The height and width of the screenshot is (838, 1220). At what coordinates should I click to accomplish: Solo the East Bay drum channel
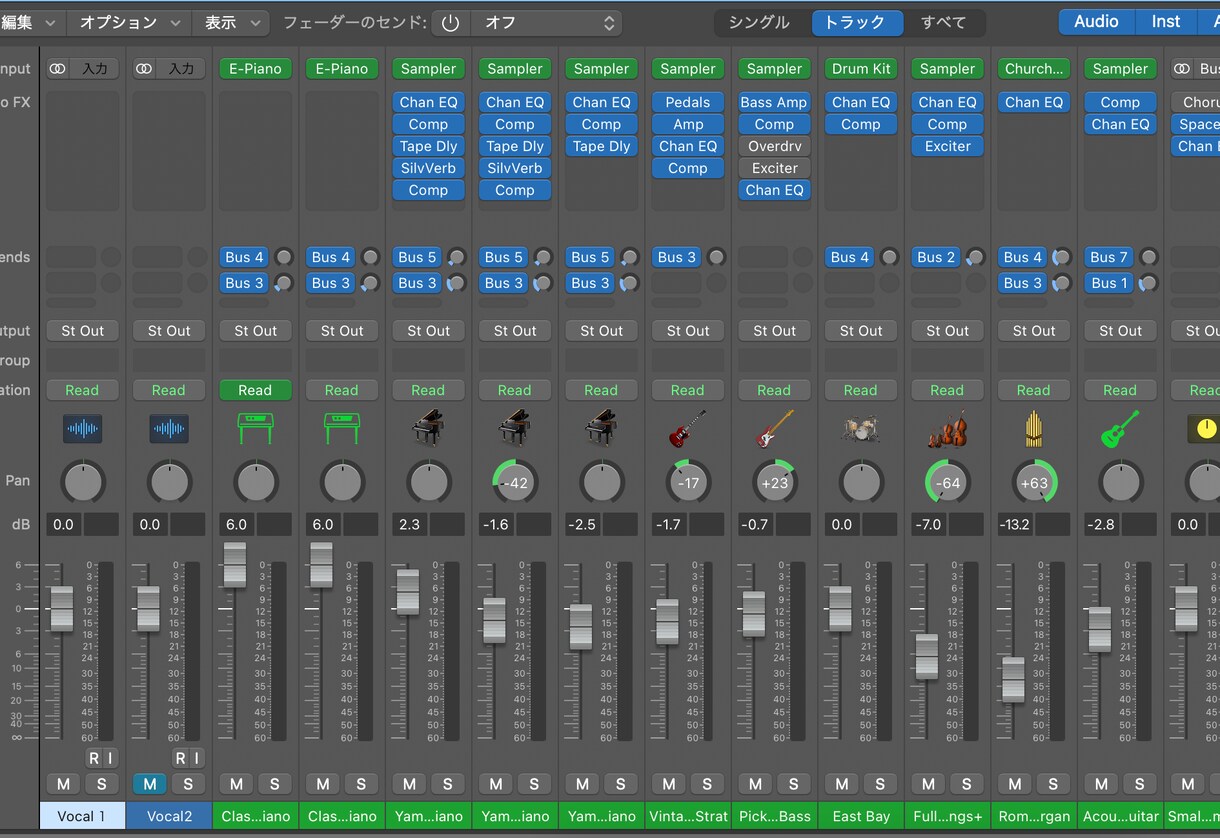point(880,784)
